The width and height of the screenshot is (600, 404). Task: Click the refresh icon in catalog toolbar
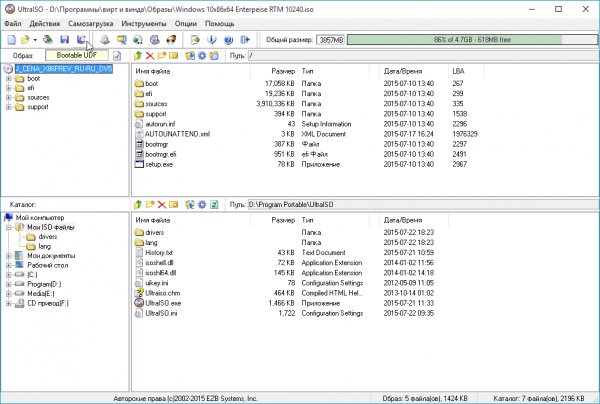pyautogui.click(x=214, y=205)
